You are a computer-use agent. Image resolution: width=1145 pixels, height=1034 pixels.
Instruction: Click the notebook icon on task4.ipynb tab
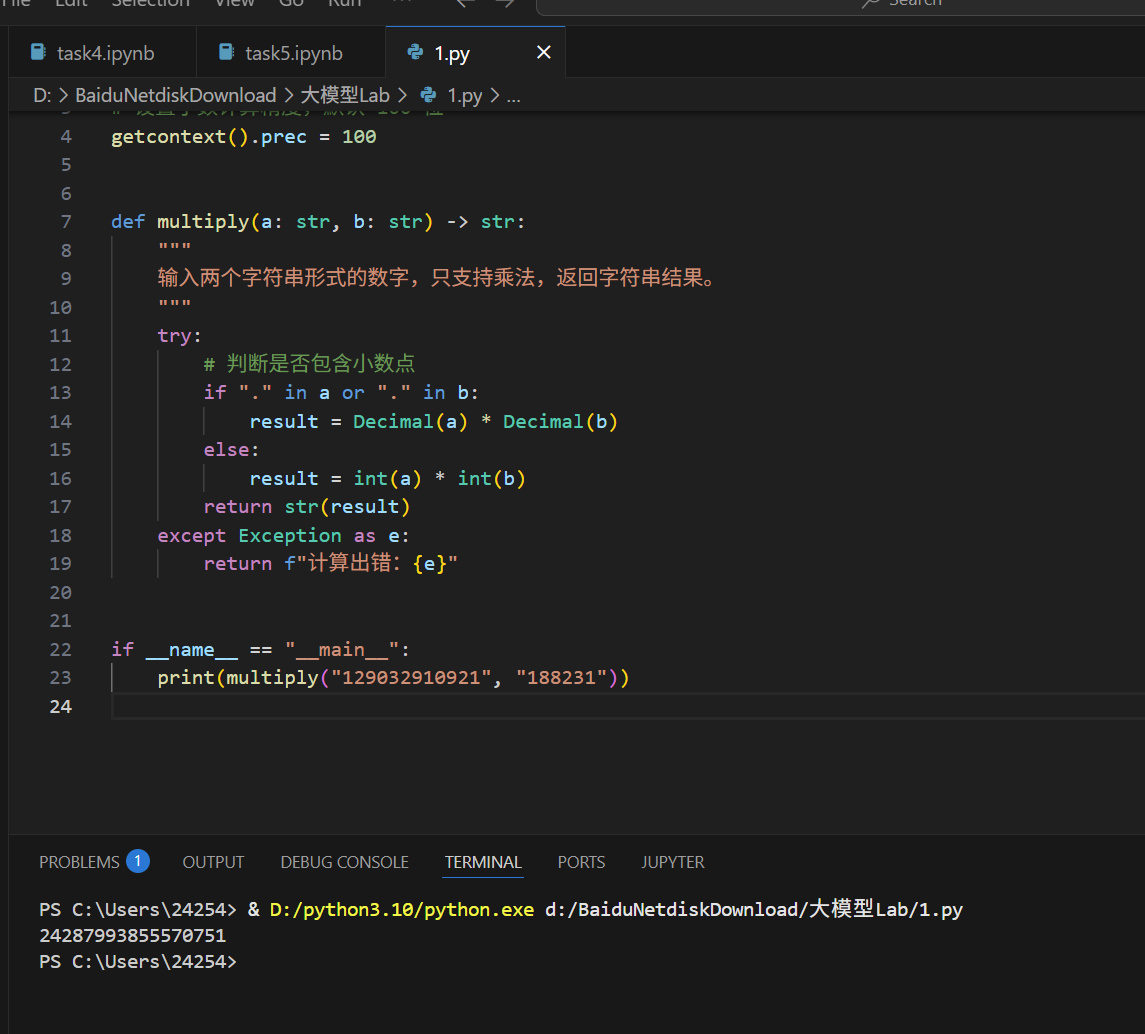pyautogui.click(x=38, y=52)
